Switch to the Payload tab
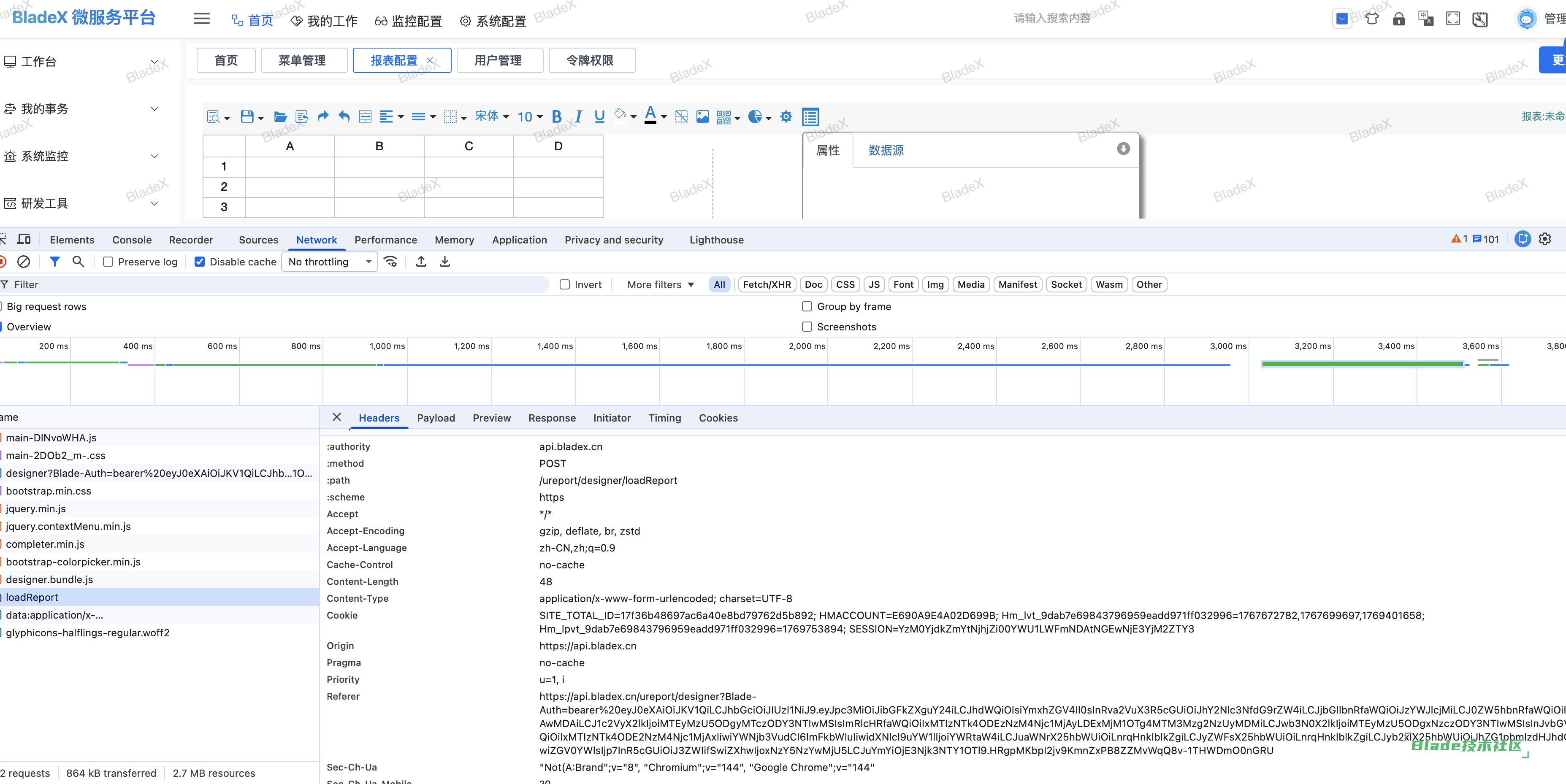Viewport: 1566px width, 784px height. tap(435, 418)
